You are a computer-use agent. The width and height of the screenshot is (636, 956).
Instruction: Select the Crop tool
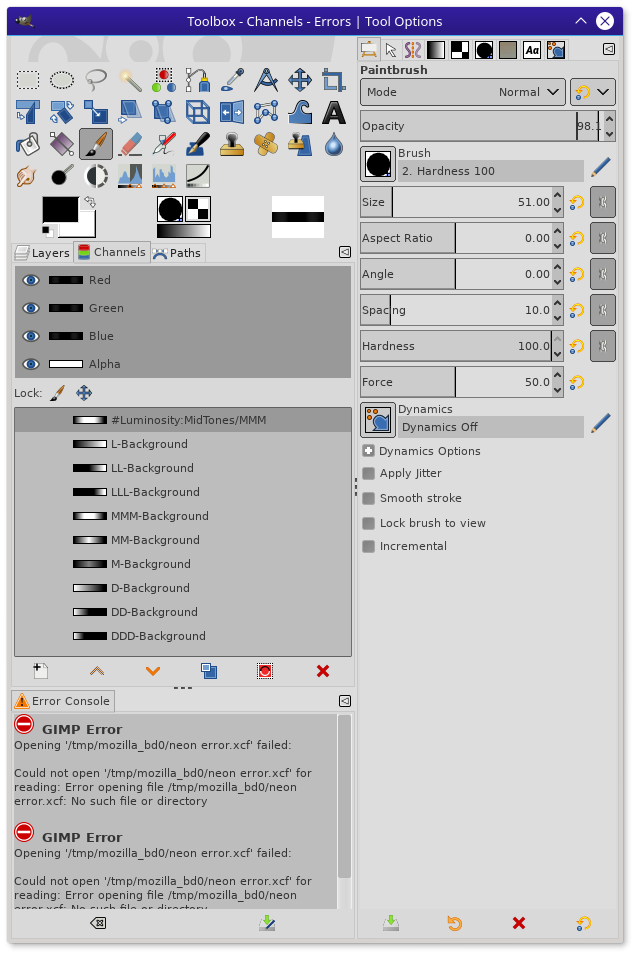[334, 80]
